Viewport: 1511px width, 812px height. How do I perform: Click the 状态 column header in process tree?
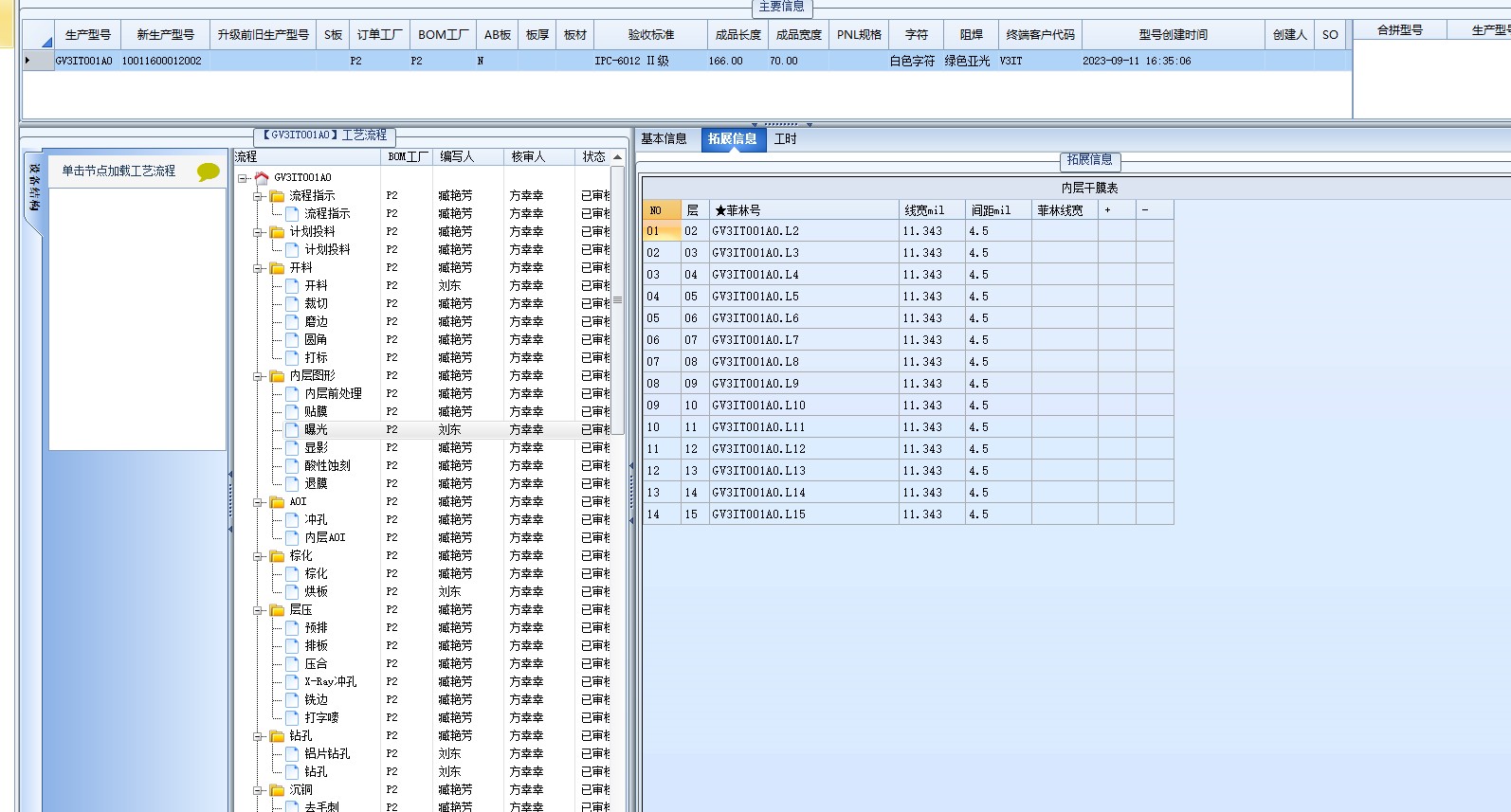click(593, 157)
